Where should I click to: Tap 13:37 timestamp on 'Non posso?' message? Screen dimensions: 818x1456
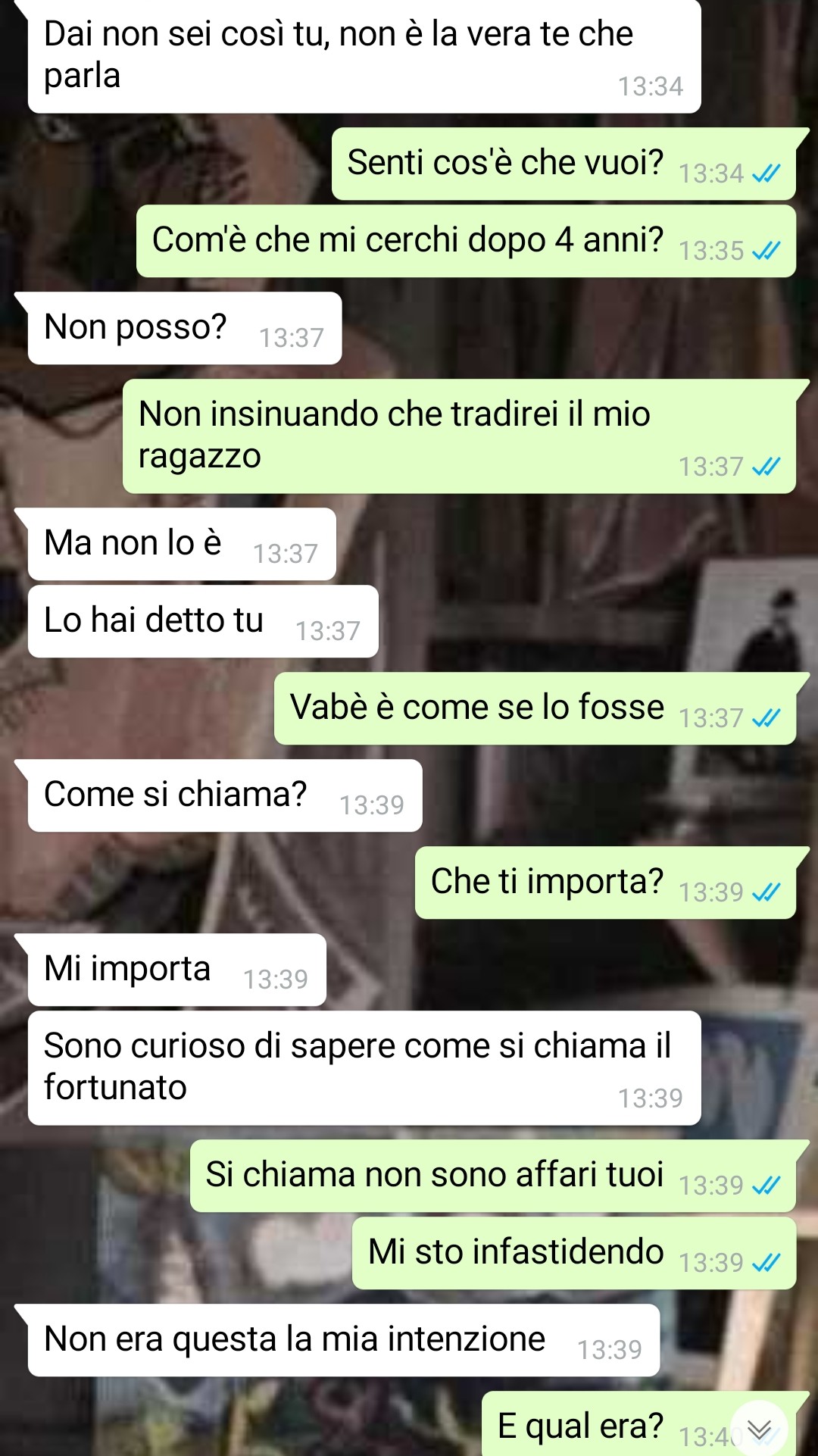(292, 338)
